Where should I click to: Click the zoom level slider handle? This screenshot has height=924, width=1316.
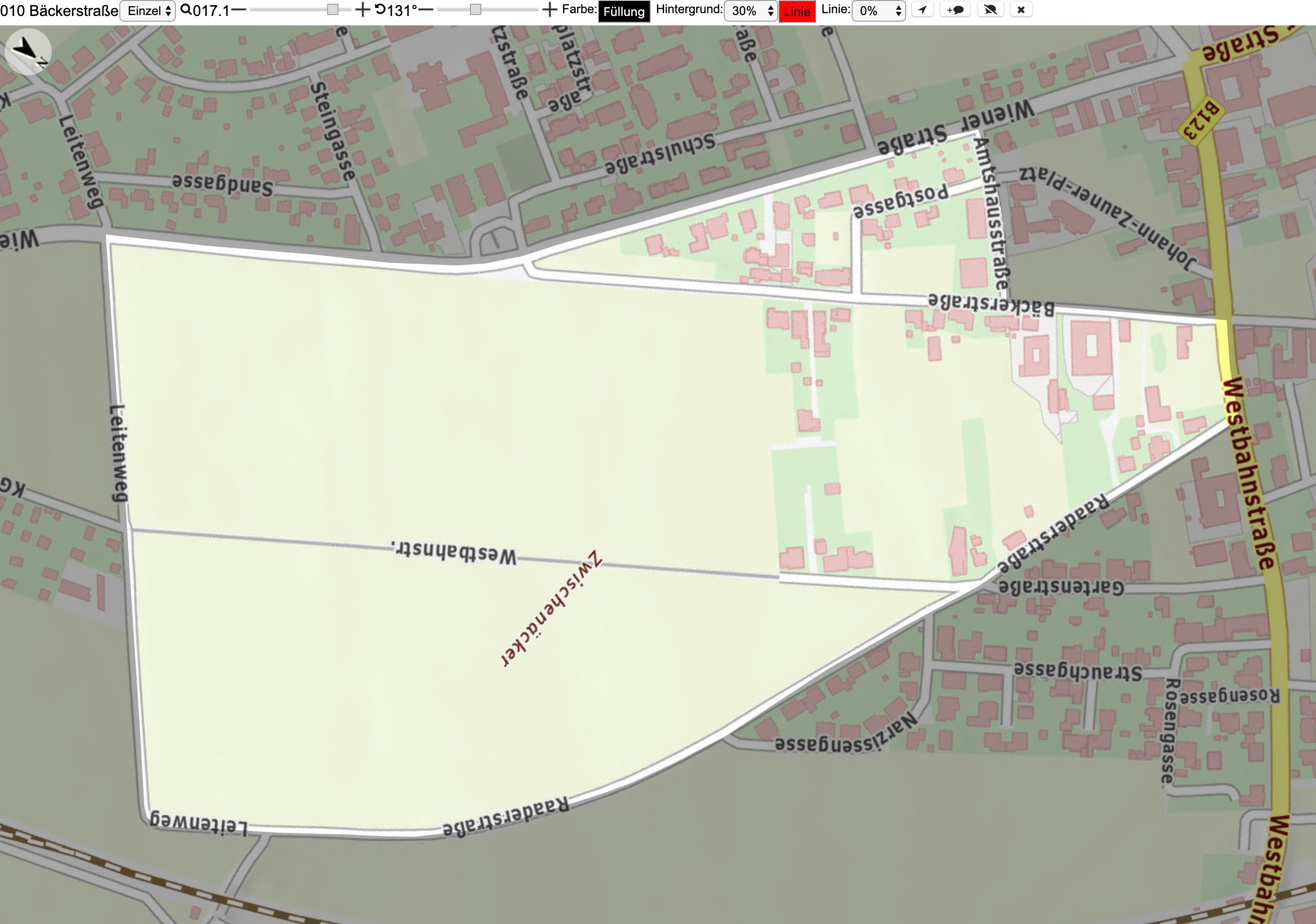click(x=332, y=10)
